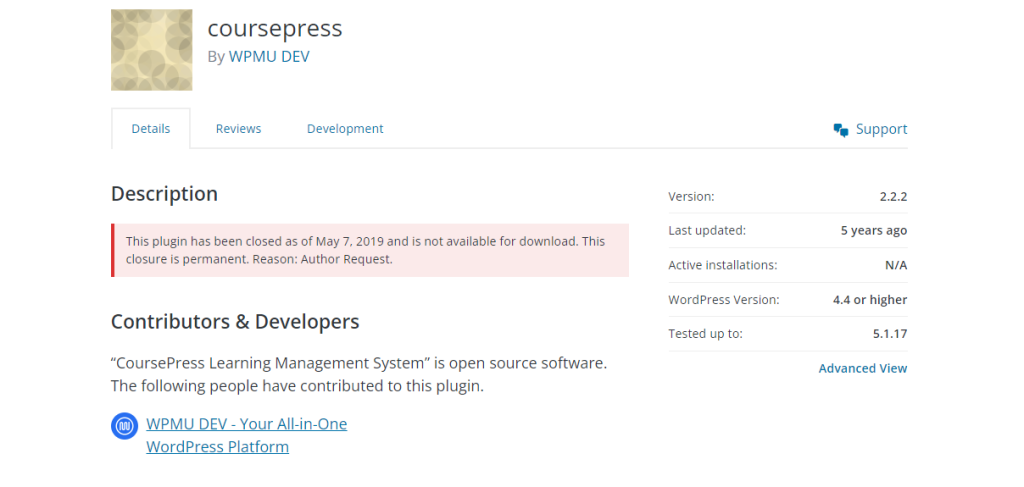
Task: Click the coursepress plugin icon thumbnail
Action: coord(152,50)
